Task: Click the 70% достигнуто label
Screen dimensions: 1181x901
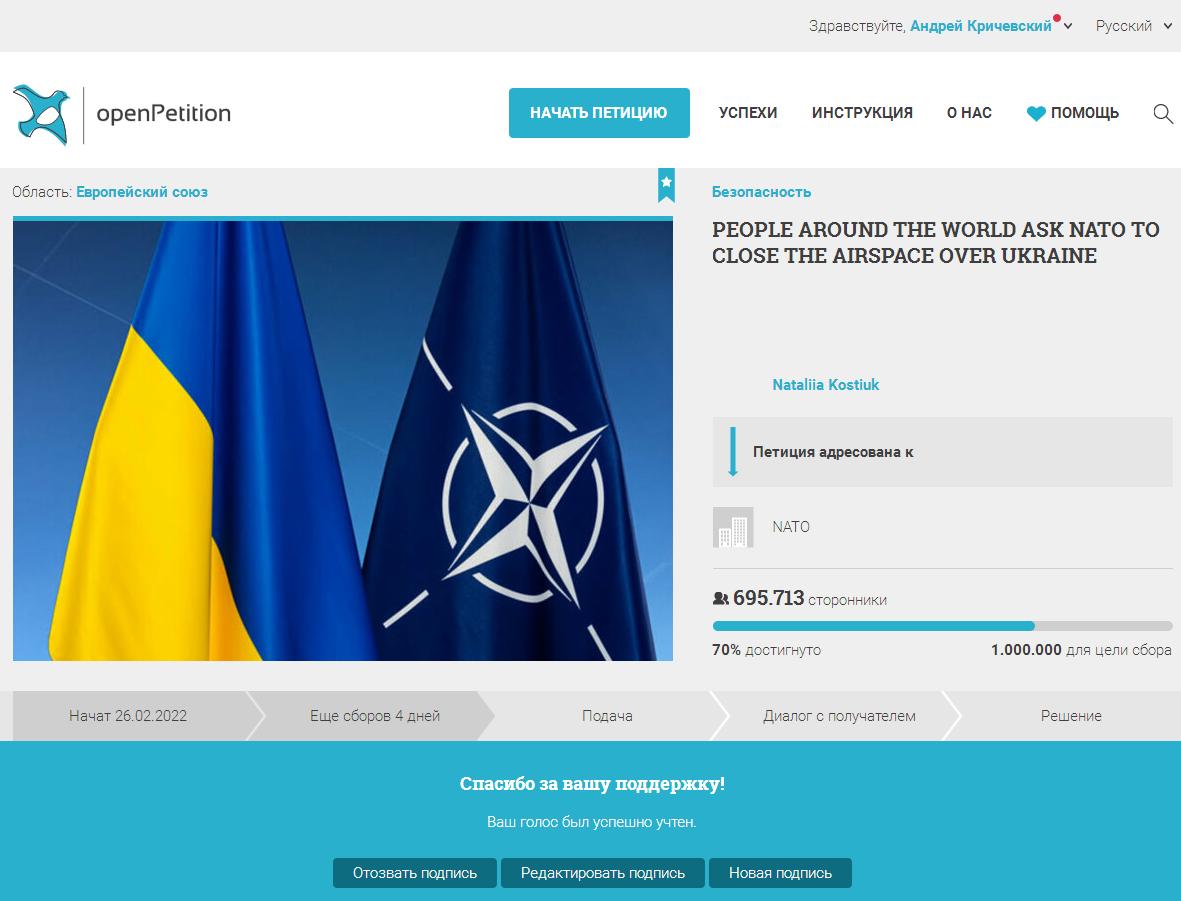Action: [x=767, y=650]
